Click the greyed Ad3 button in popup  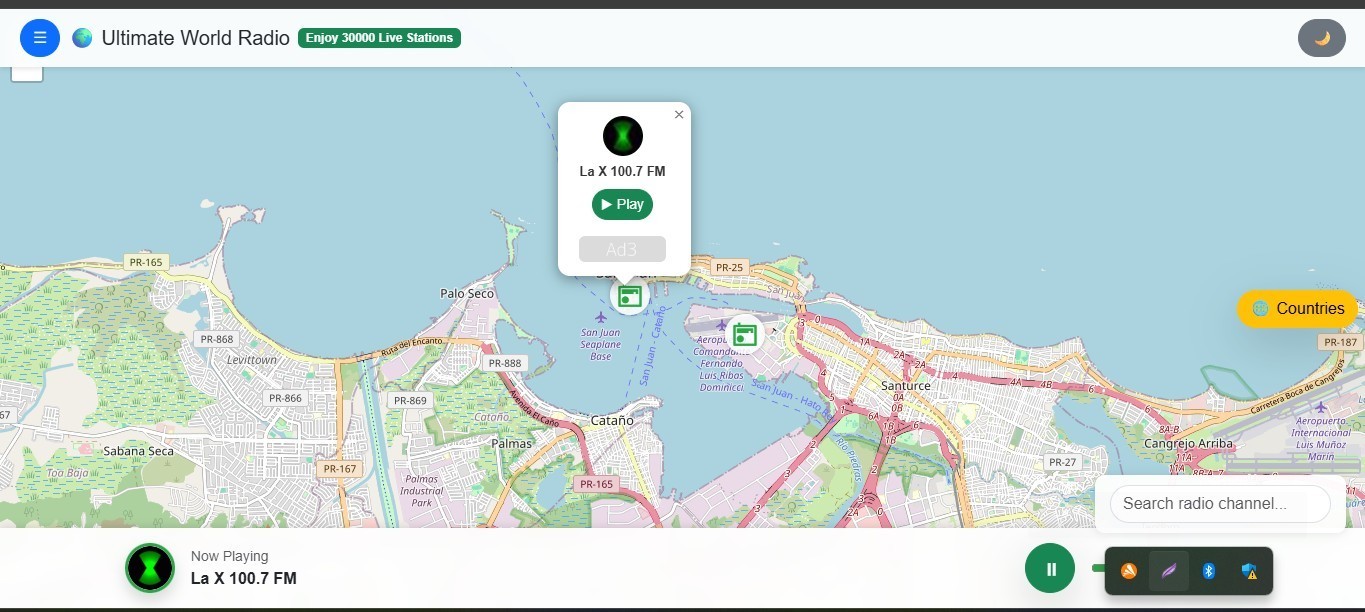click(622, 249)
